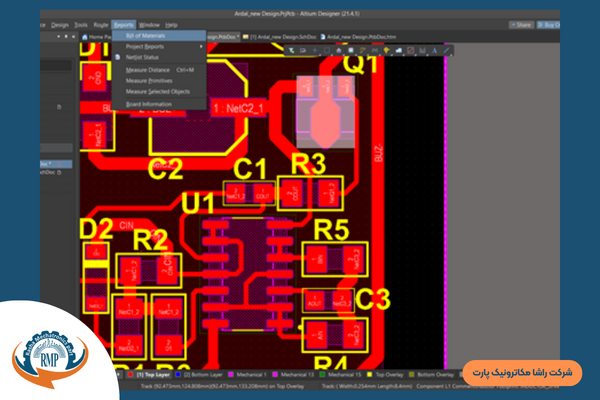This screenshot has height=400, width=600.
Task: Open the Help menu
Action: pos(172,24)
